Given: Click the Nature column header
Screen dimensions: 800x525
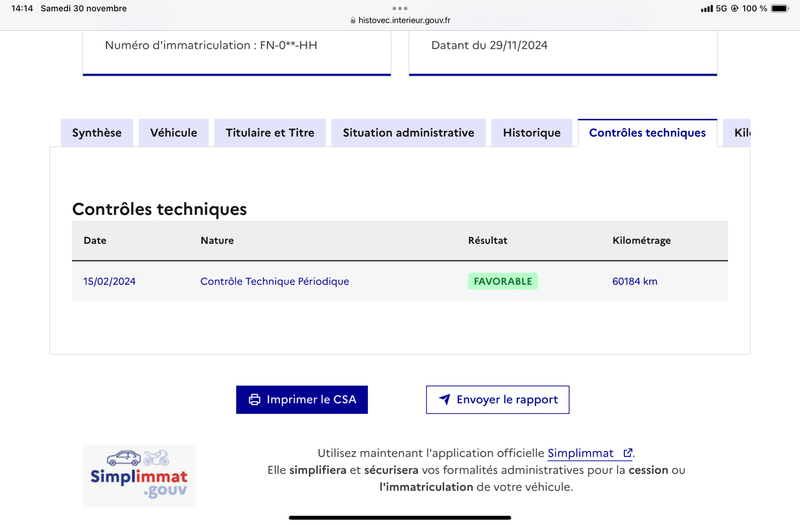Looking at the screenshot, I should coord(217,240).
